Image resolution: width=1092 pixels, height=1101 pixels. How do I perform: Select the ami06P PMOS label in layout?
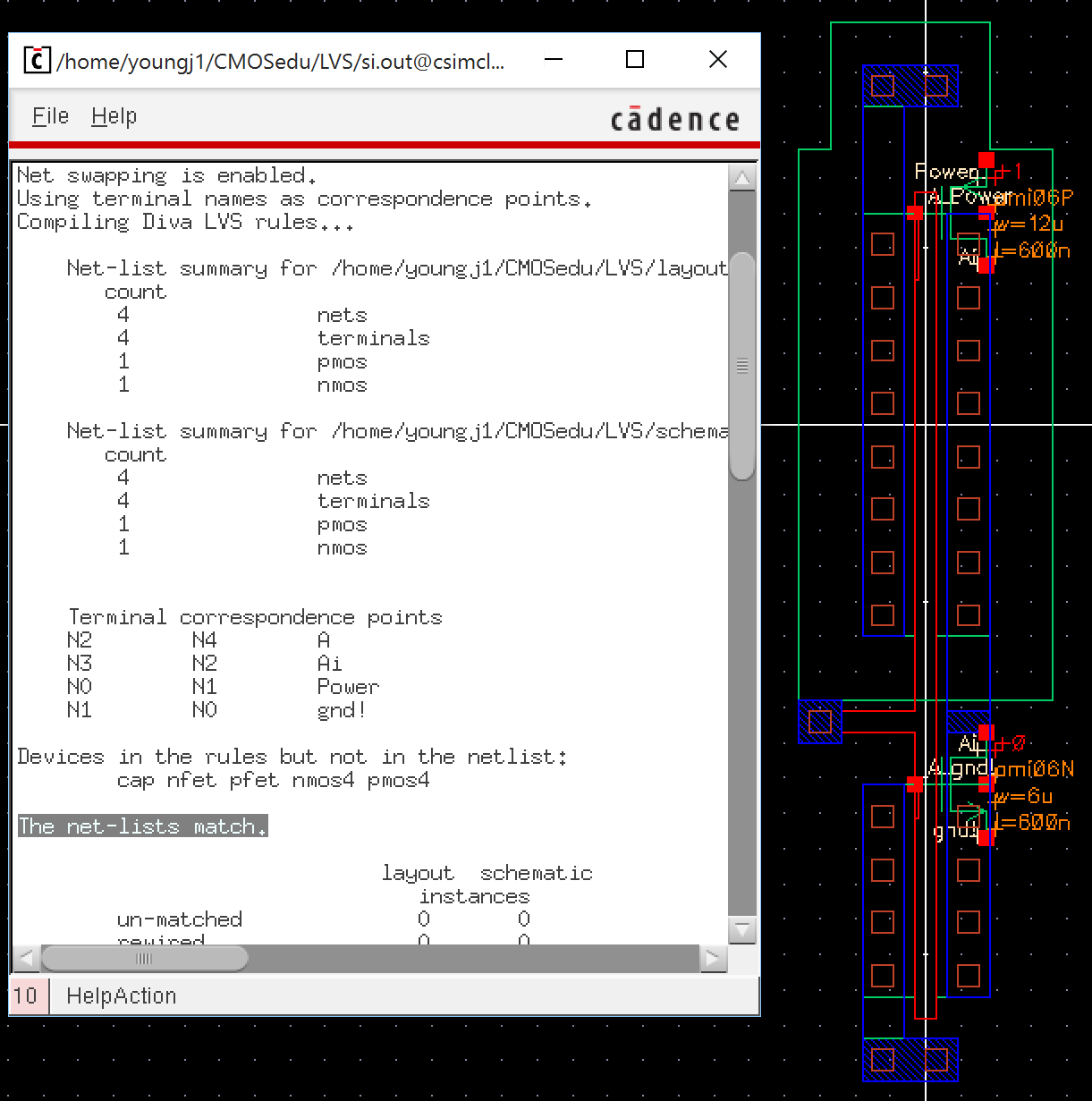coord(1035,199)
